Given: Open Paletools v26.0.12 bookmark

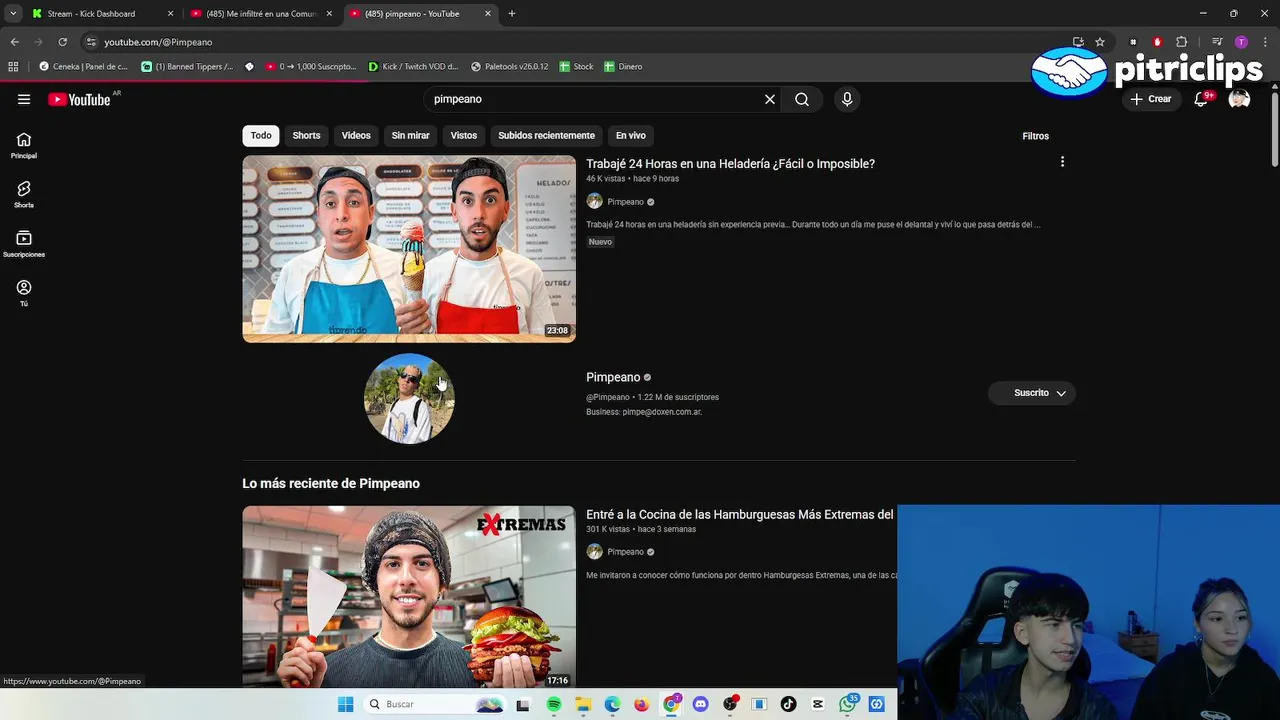Looking at the screenshot, I should point(509,67).
